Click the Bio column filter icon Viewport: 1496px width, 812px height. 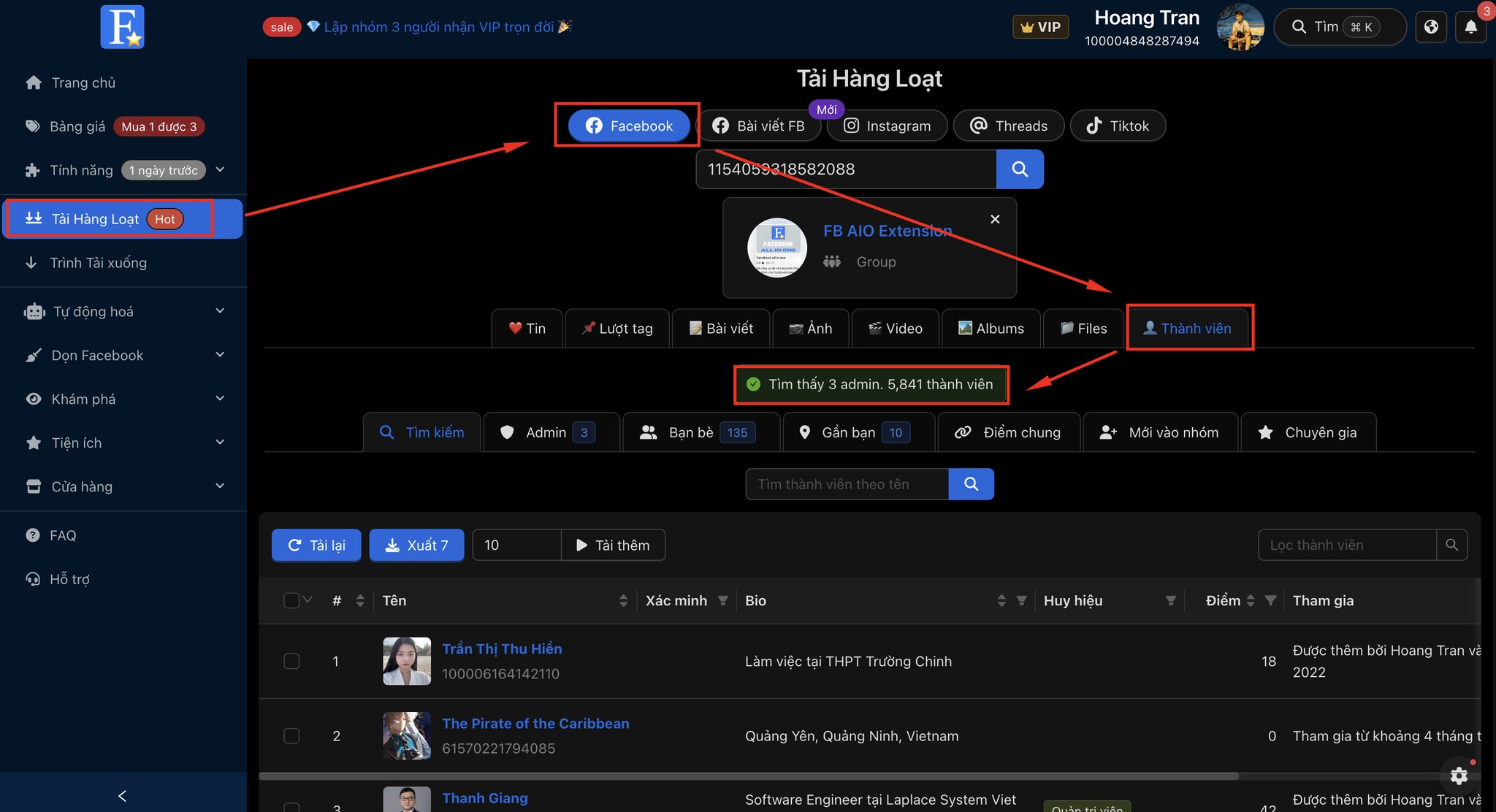click(x=1021, y=600)
